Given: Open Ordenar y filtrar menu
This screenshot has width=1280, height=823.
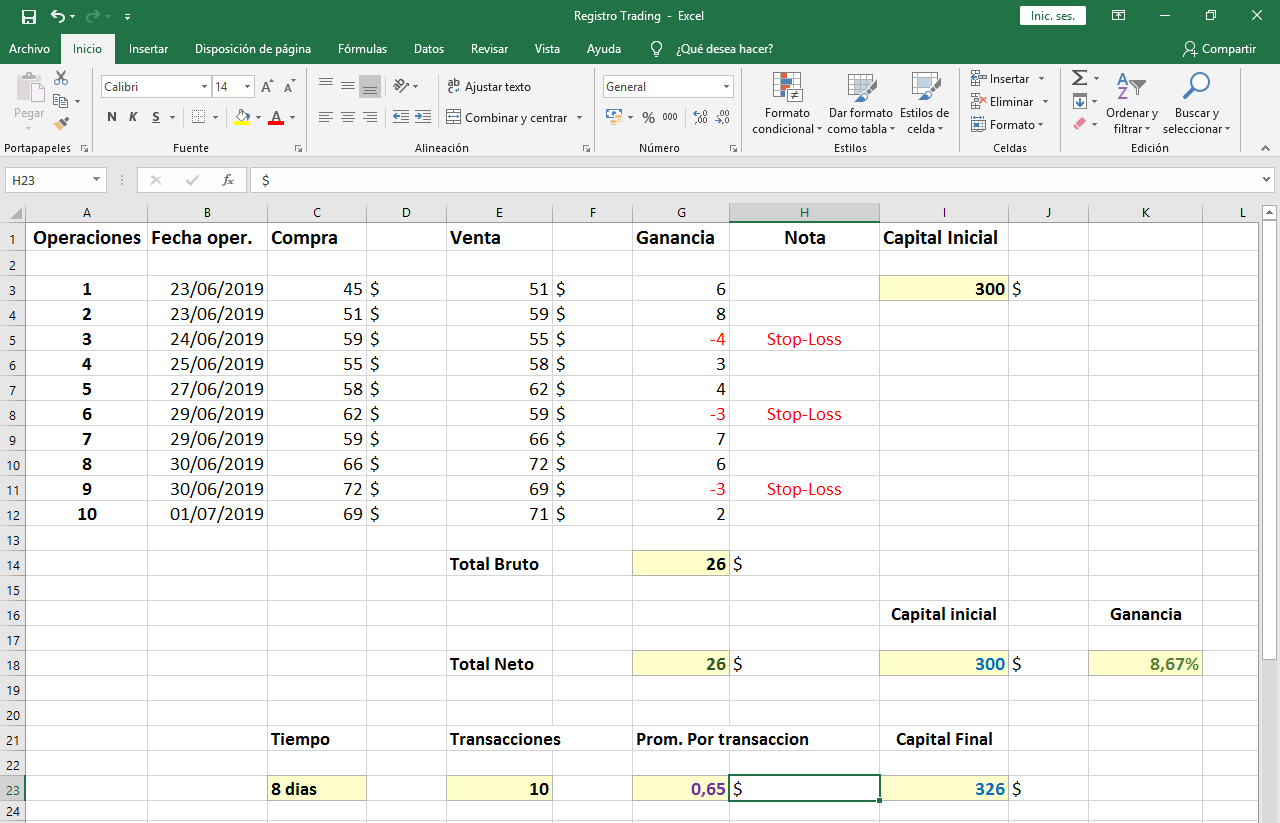Looking at the screenshot, I should [x=1131, y=103].
